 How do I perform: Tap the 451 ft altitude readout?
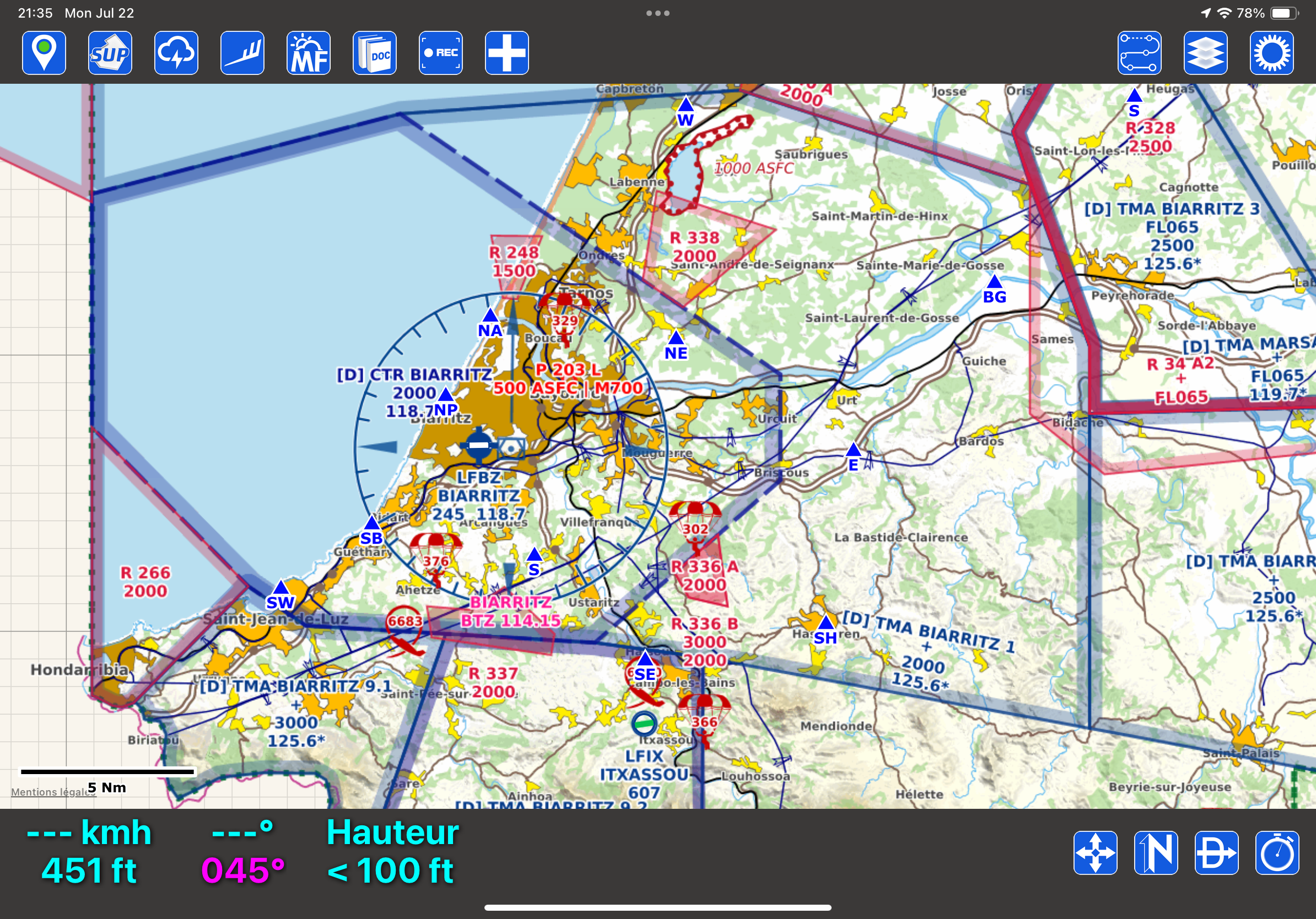[x=89, y=871]
